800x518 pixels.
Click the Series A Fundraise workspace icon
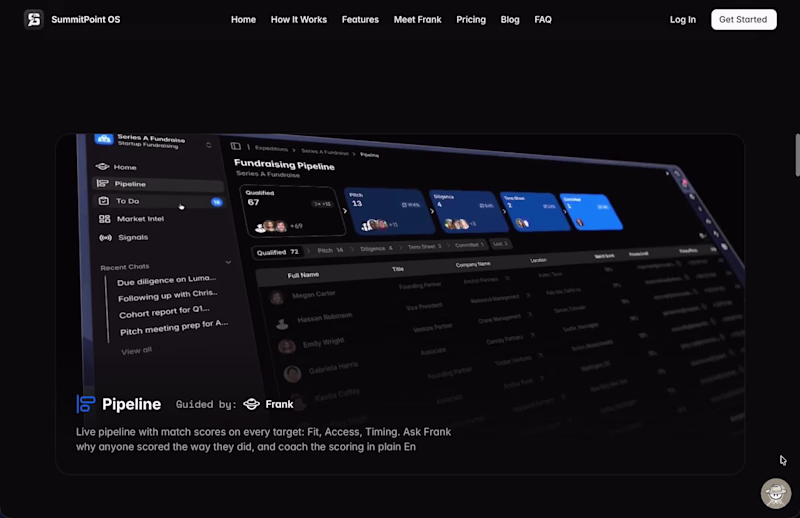point(104,138)
